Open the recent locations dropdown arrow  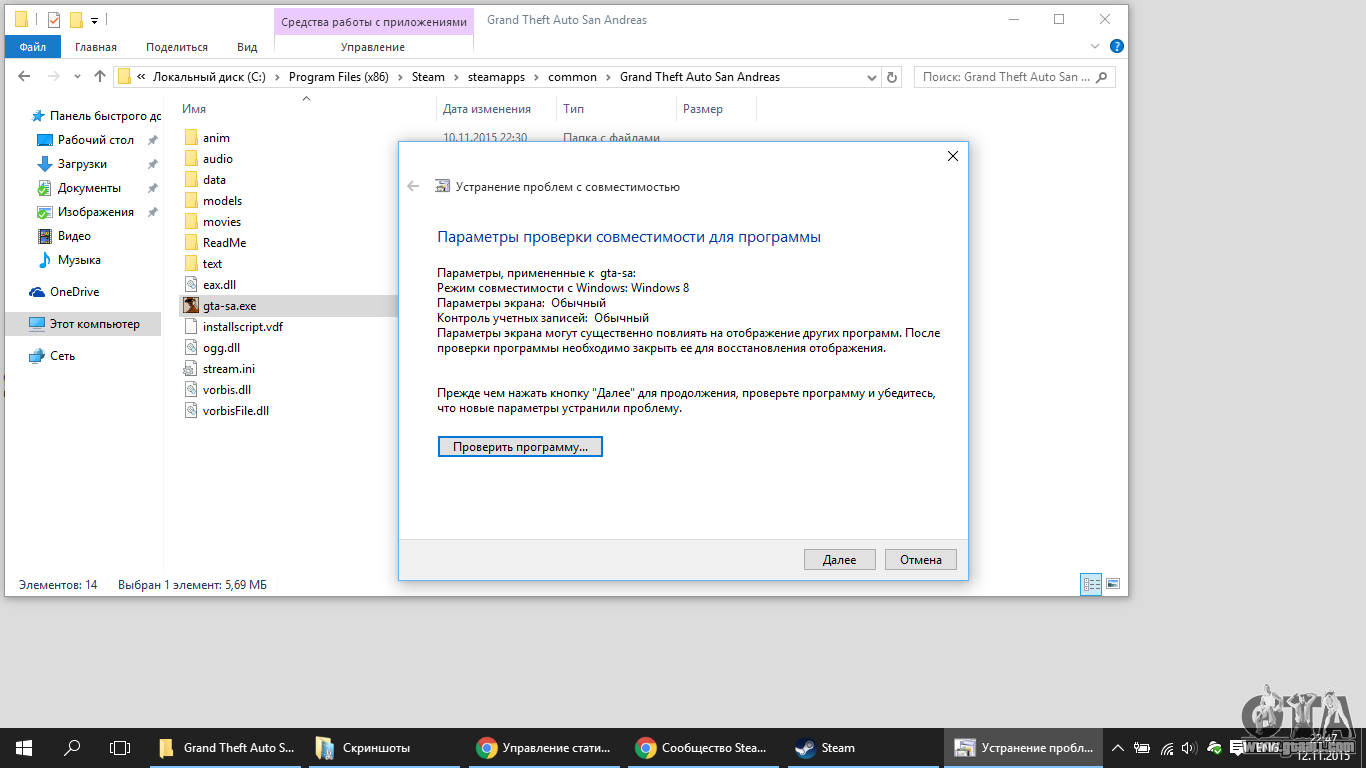tap(78, 77)
